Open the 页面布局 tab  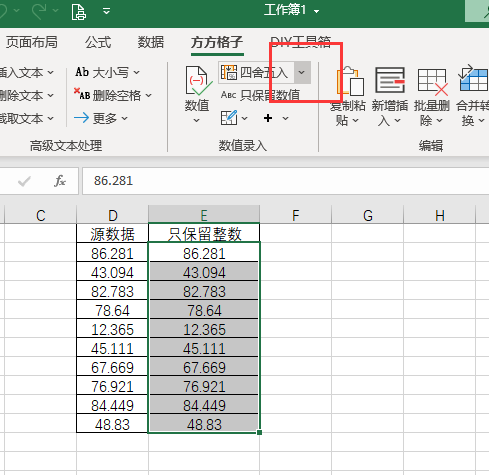32,43
